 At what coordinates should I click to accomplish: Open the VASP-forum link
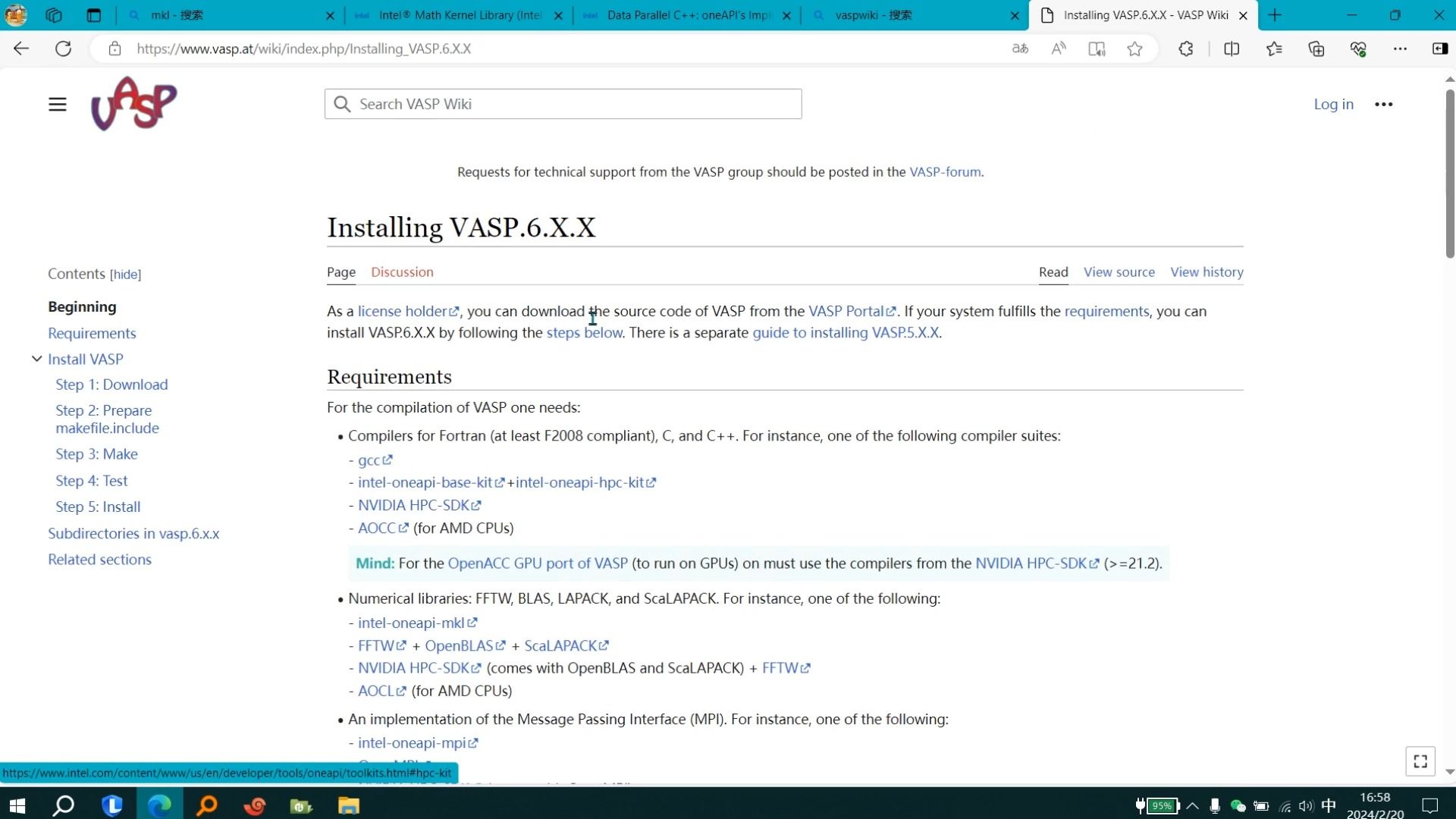click(945, 171)
